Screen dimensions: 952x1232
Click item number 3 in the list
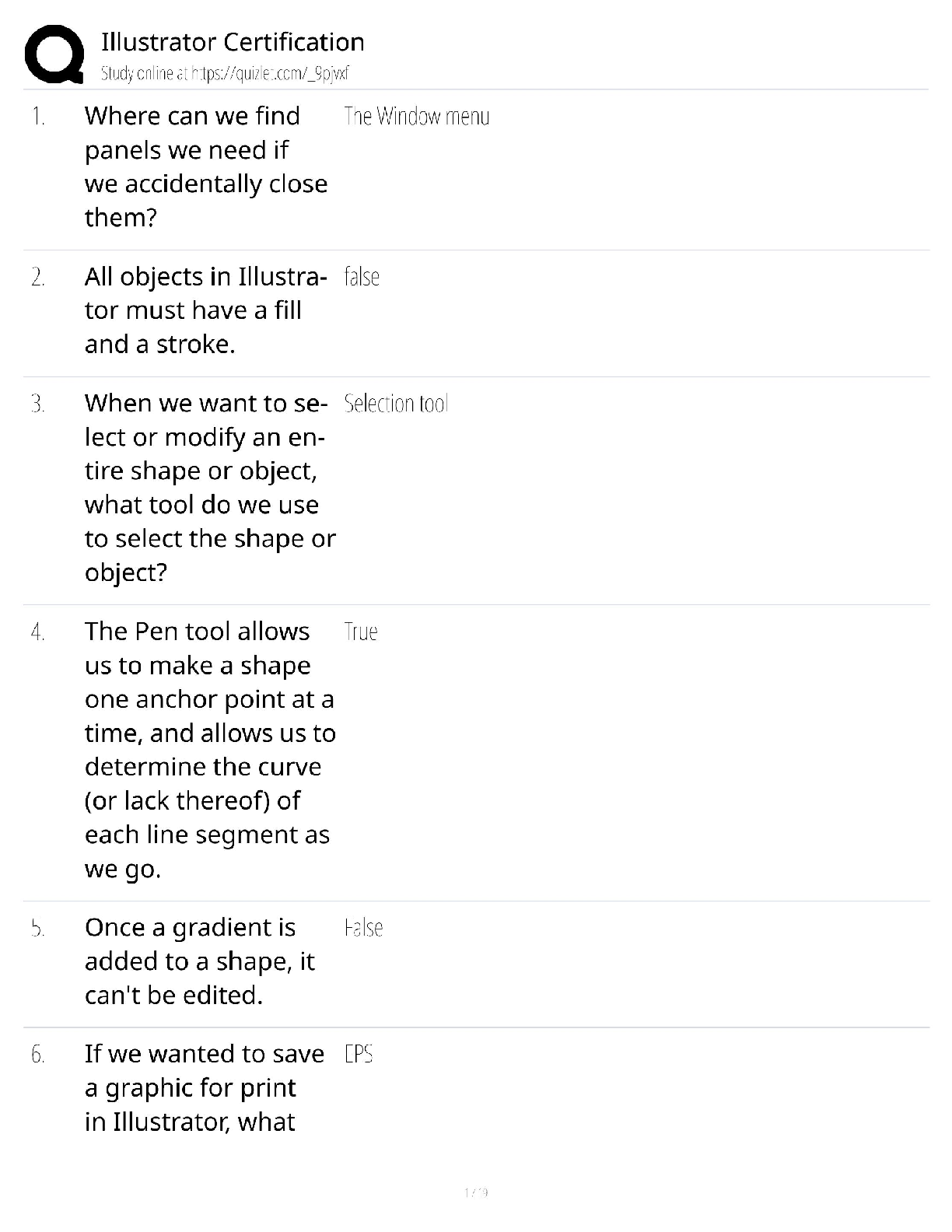tap(38, 404)
